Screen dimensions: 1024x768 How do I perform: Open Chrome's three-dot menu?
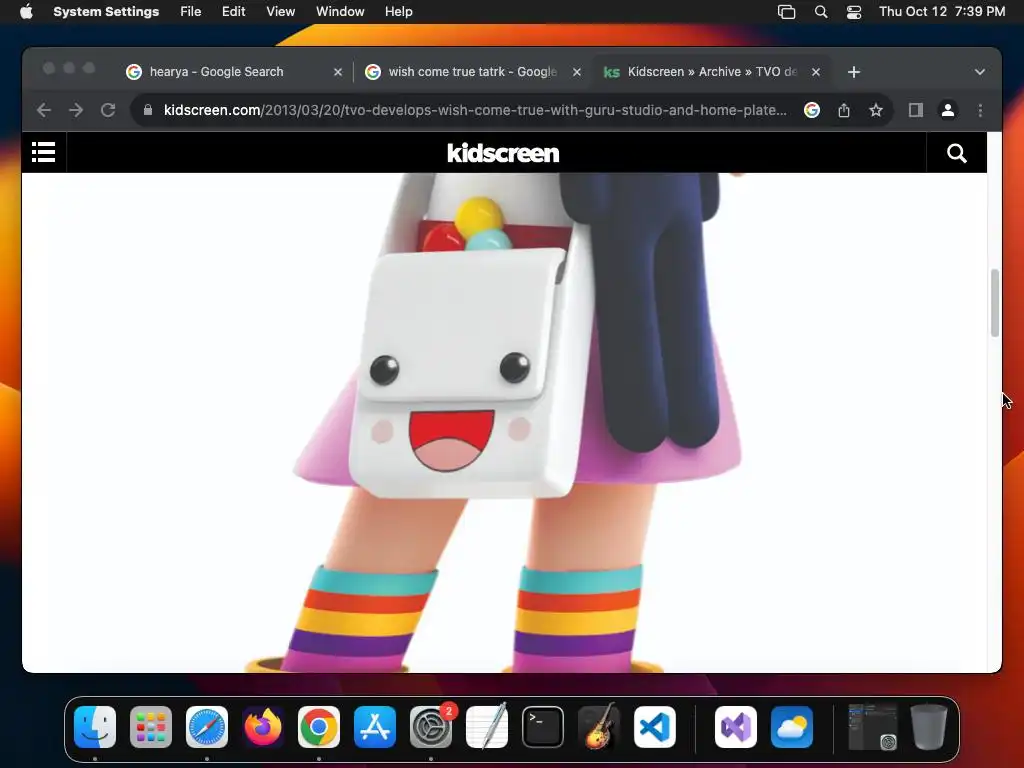pos(980,110)
